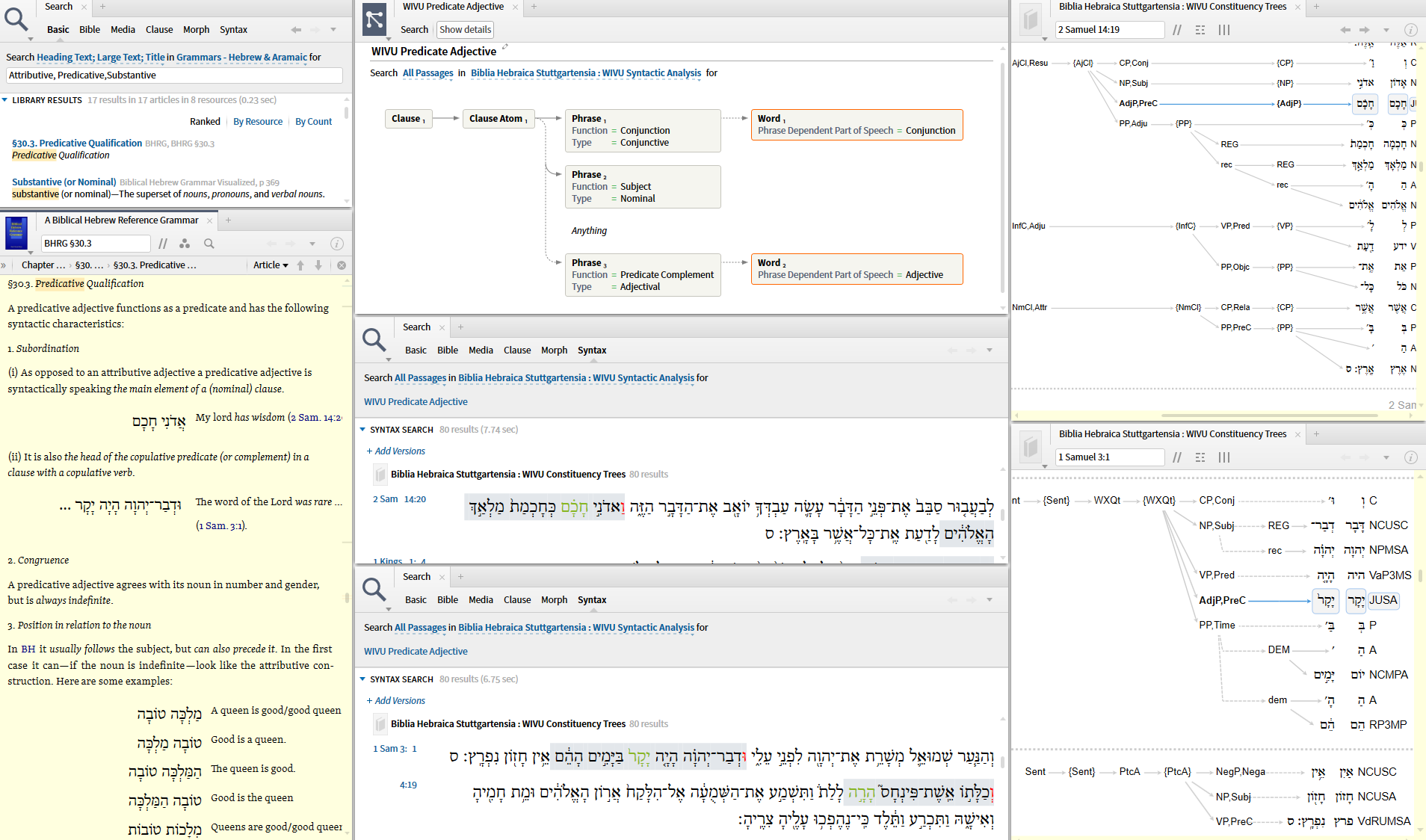Click the magnifier icon of the Search panel with 2 Sam 14:20
The height and width of the screenshot is (840, 1426).
tap(374, 340)
